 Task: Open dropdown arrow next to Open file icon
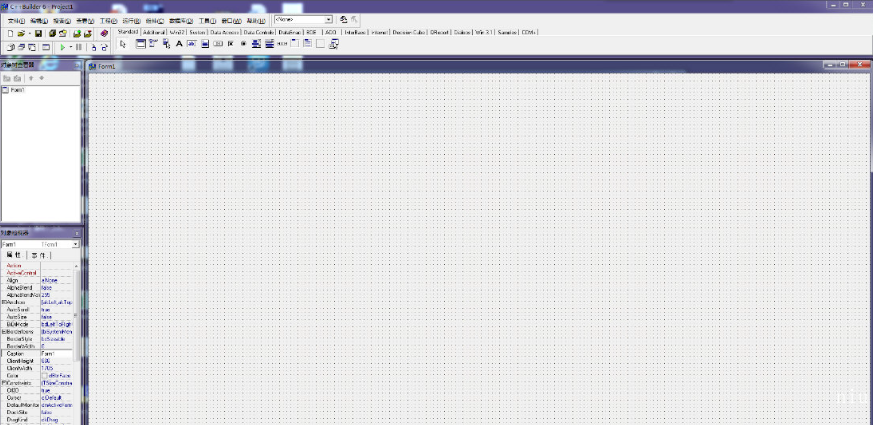click(29, 33)
